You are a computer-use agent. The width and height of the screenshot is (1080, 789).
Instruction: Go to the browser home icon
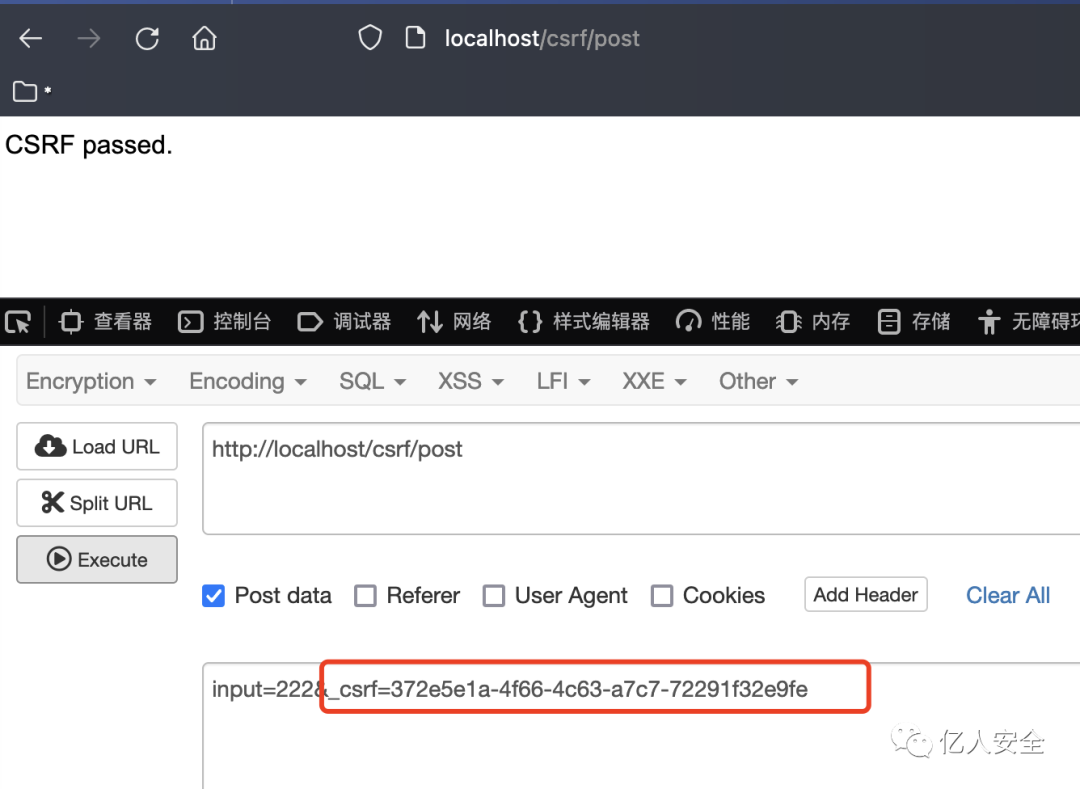click(205, 38)
